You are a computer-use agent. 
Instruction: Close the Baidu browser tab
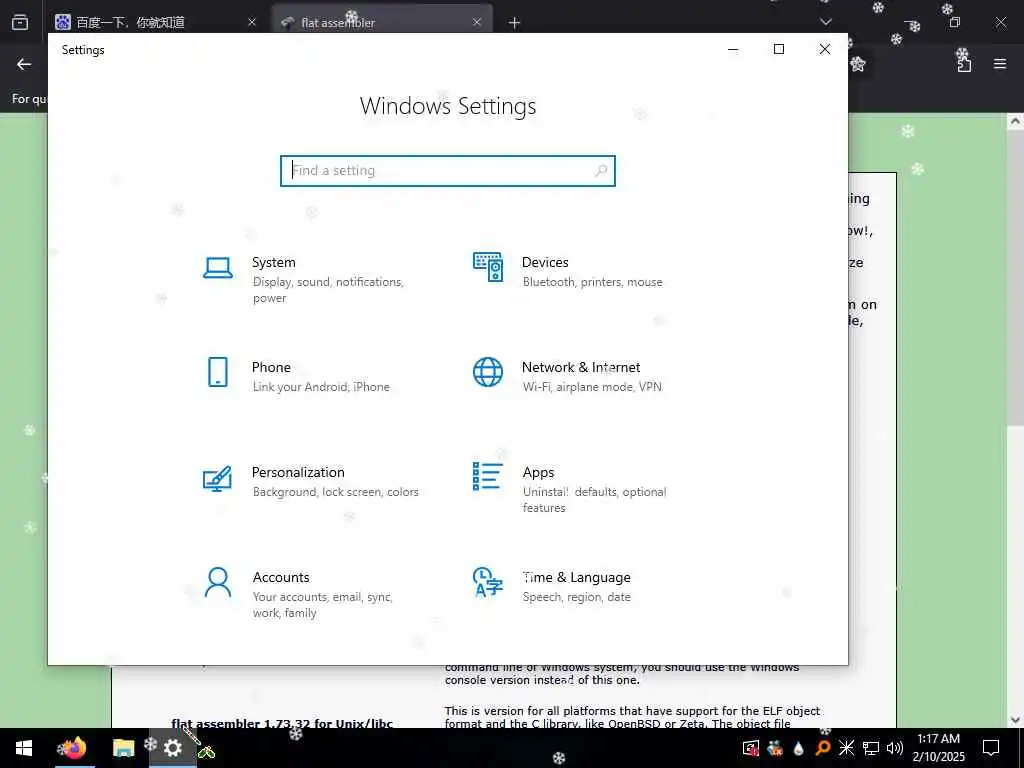pos(251,22)
